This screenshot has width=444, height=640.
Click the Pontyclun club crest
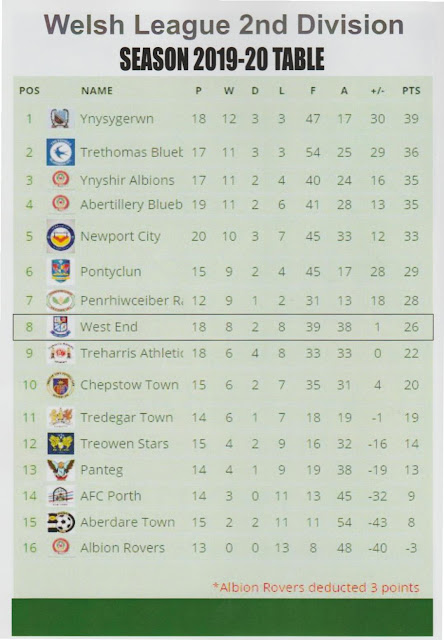(x=60, y=271)
